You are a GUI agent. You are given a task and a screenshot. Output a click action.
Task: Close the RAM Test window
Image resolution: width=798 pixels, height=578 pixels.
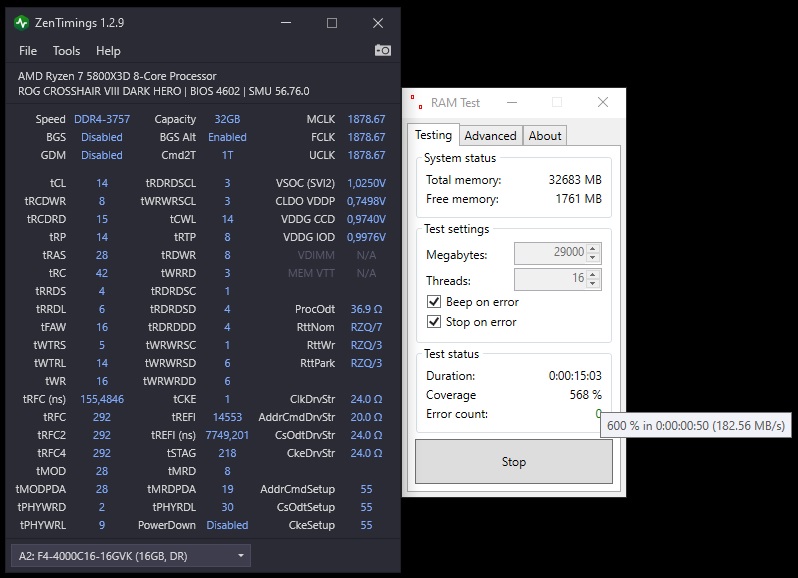603,102
